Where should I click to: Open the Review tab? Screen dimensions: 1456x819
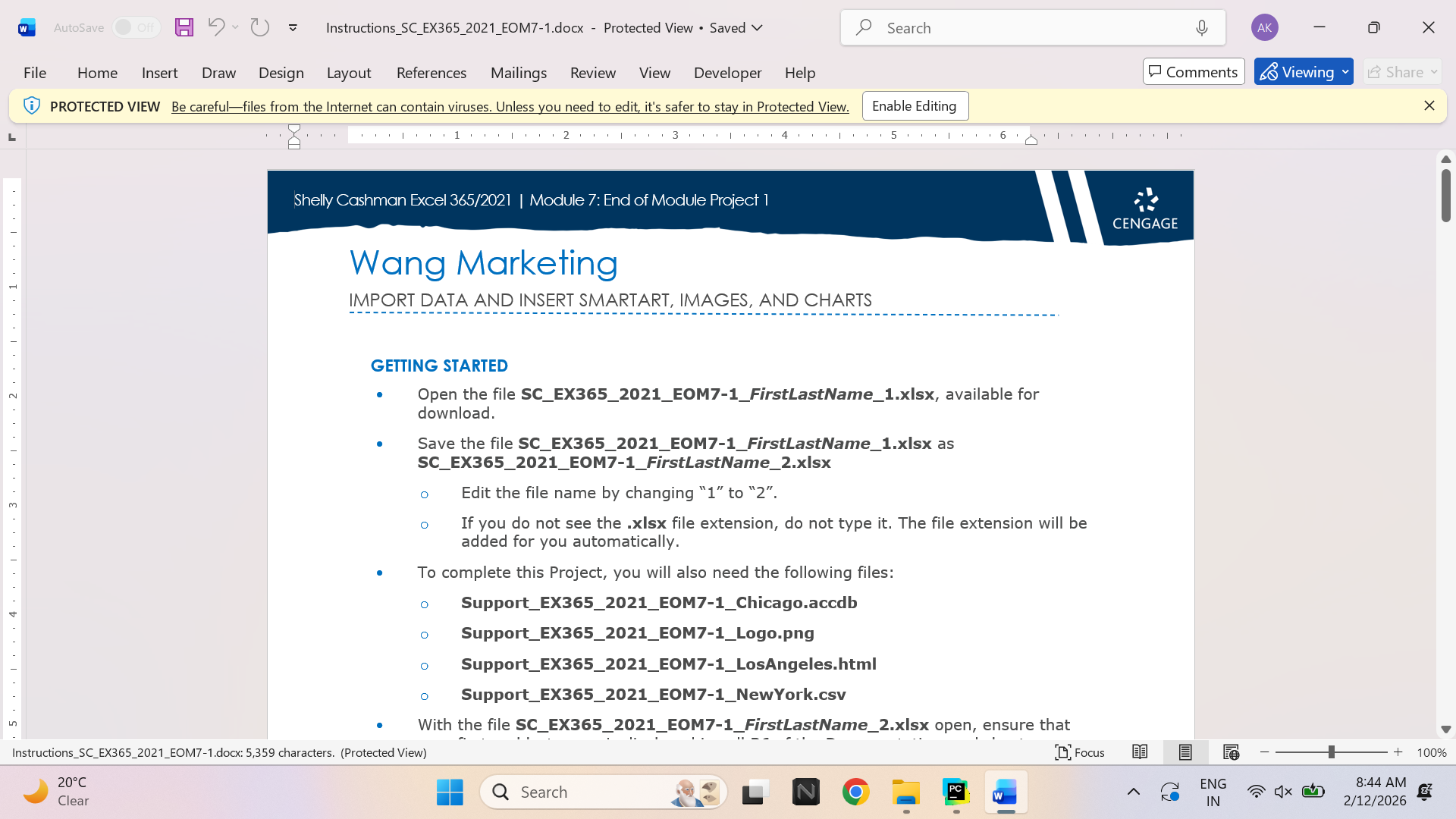[x=593, y=73]
